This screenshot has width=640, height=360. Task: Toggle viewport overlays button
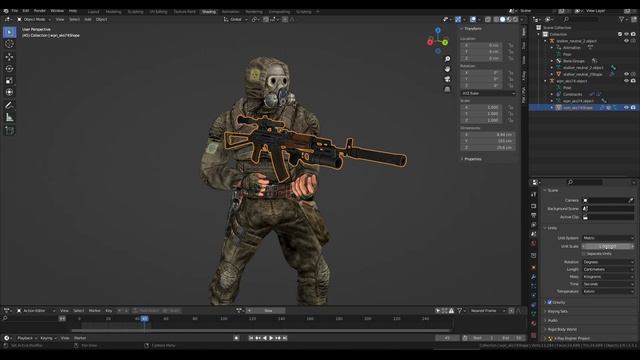tap(473, 19)
